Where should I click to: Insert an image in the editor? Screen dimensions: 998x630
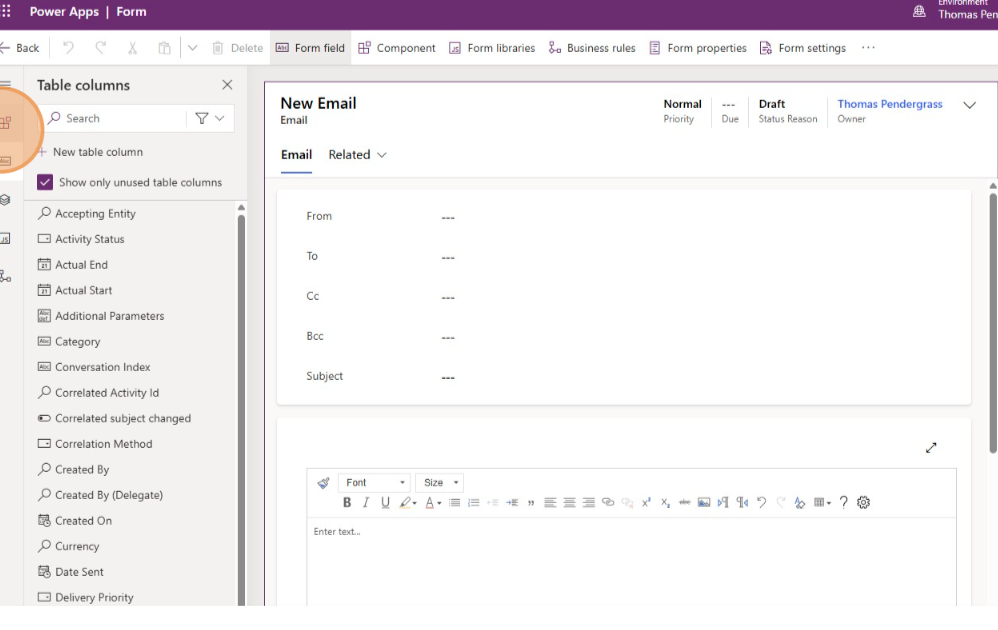tap(704, 502)
